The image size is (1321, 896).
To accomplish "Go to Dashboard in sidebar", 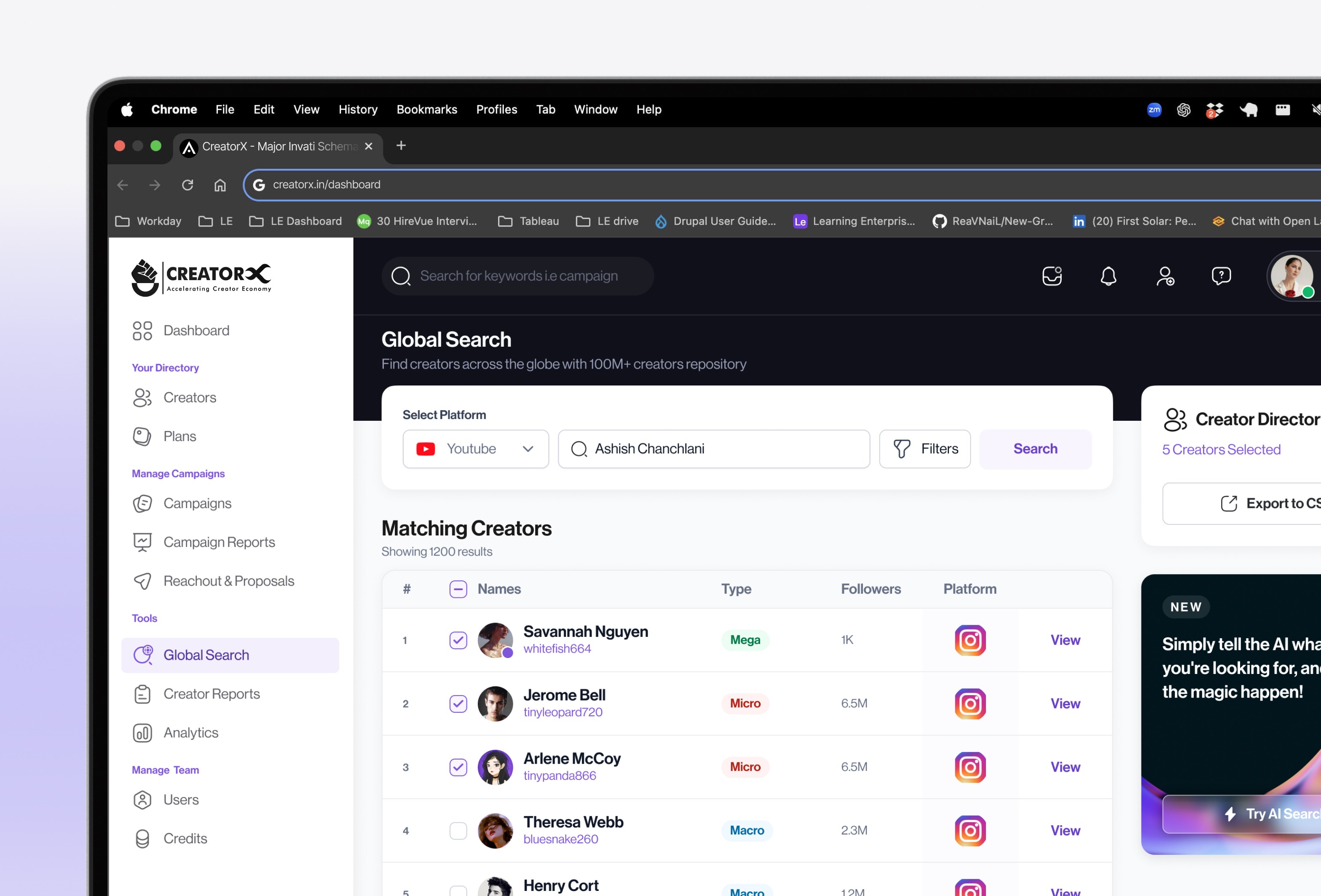I will [x=181, y=331].
